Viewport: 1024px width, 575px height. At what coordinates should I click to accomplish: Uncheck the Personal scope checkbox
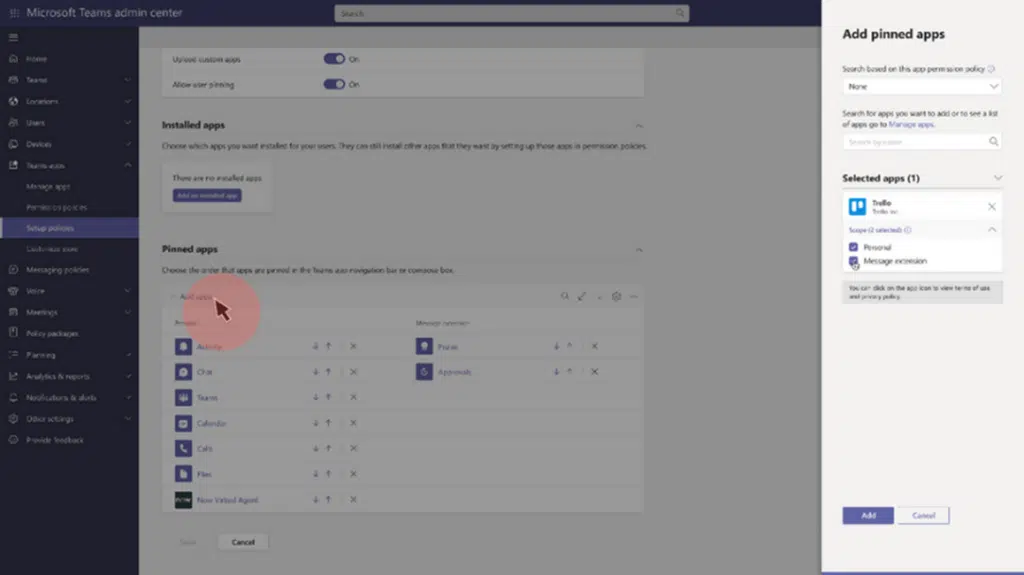click(x=853, y=247)
